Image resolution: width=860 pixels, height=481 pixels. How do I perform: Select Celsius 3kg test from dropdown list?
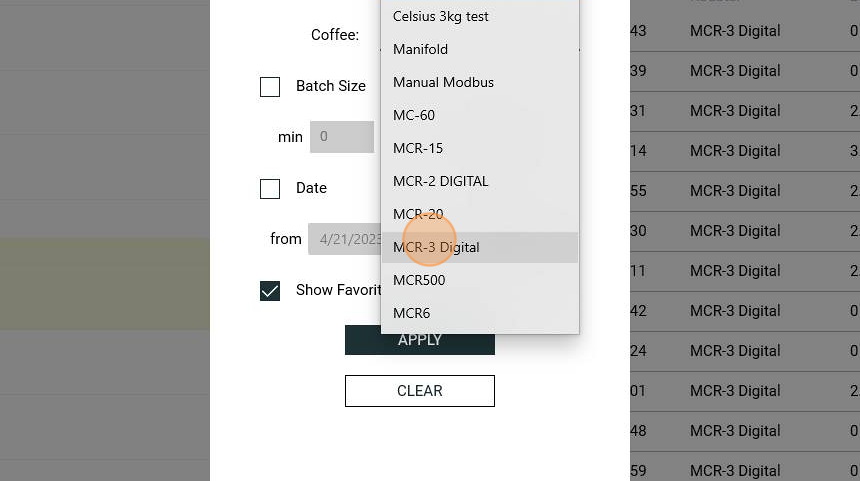(x=480, y=16)
